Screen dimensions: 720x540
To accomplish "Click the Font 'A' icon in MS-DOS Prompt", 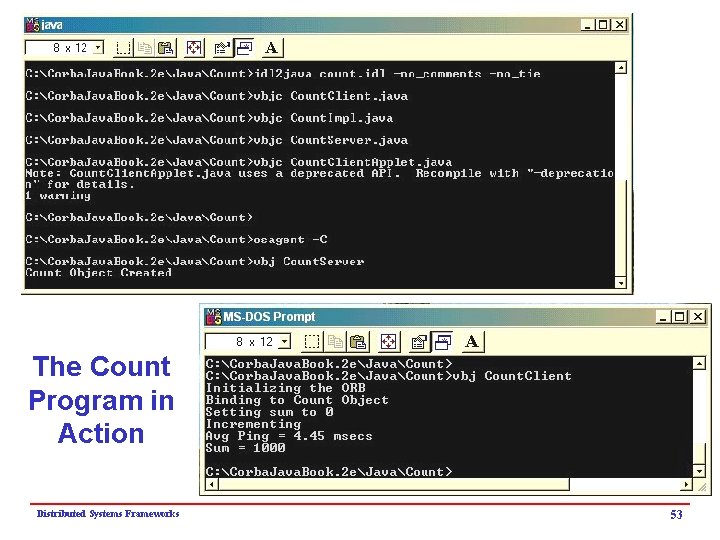I will (472, 342).
